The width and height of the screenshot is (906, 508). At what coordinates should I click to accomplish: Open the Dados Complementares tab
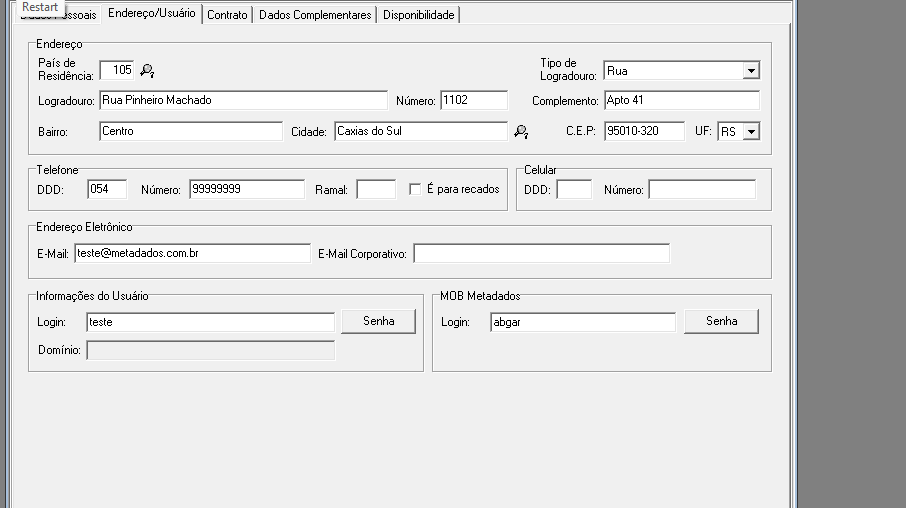coord(315,15)
